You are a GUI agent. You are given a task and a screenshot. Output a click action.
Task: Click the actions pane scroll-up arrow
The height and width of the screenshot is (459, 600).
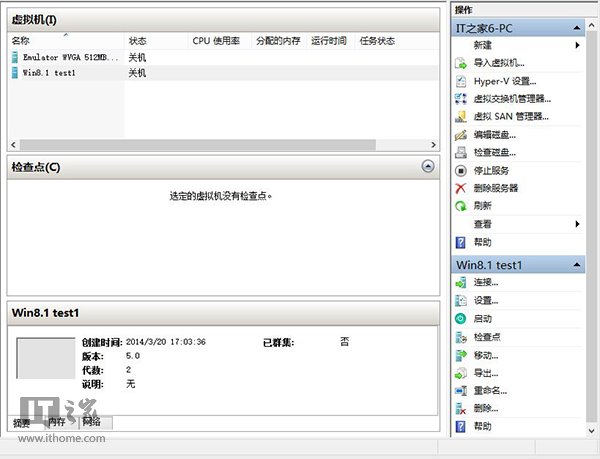click(x=592, y=26)
